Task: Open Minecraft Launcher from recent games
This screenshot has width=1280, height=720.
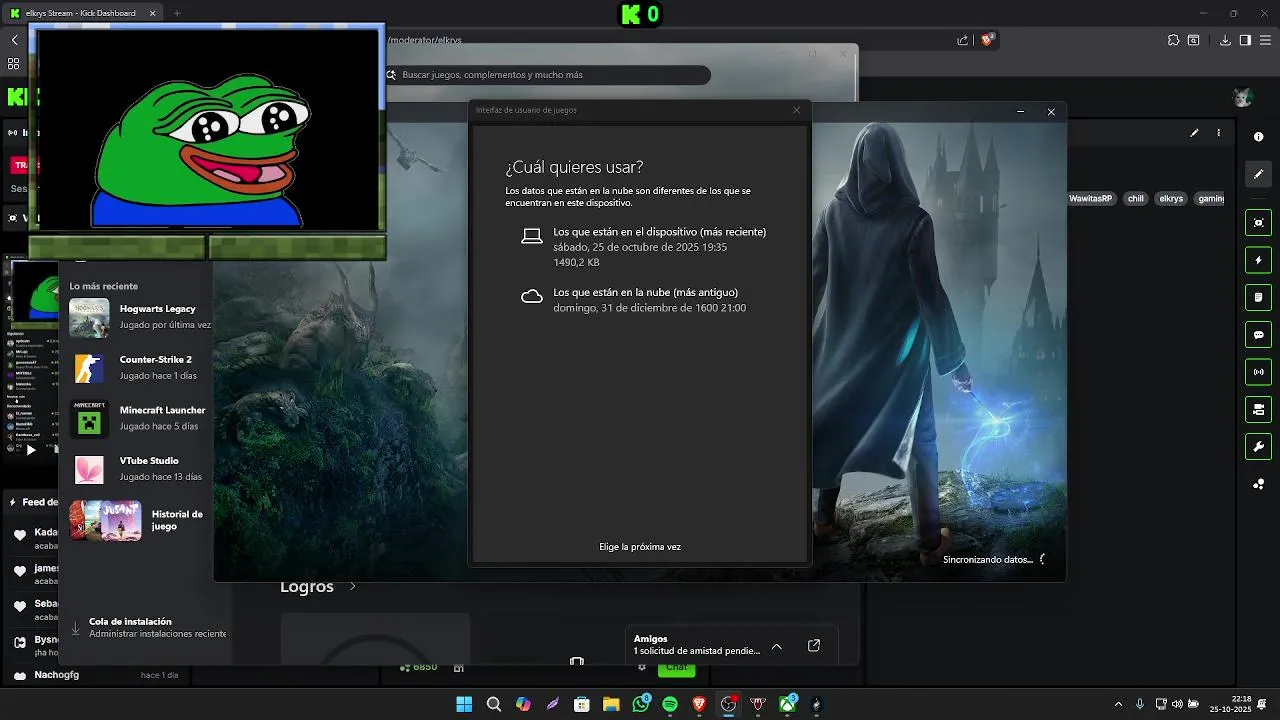Action: tap(140, 418)
